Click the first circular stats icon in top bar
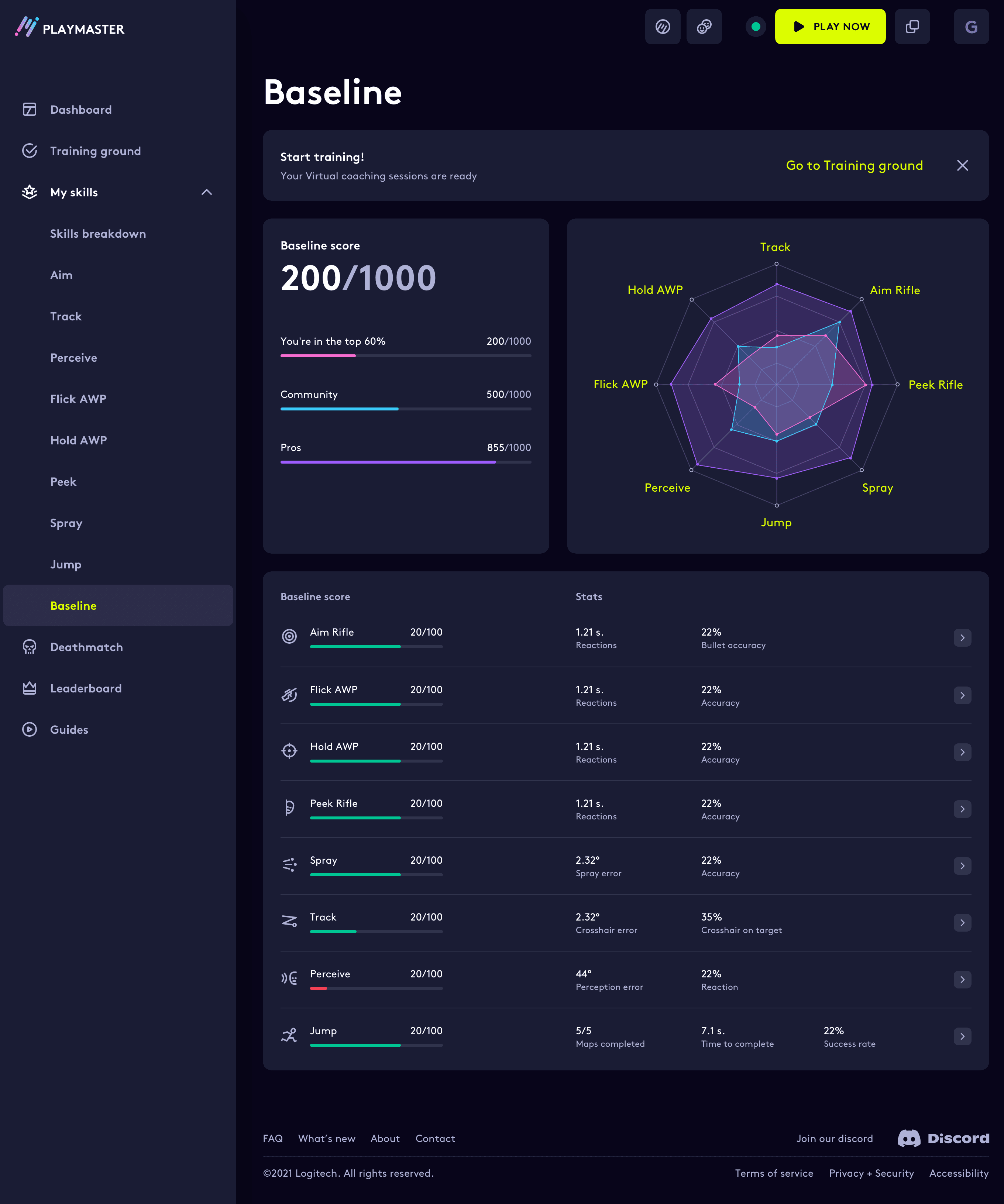The width and height of the screenshot is (1004, 1204). pos(662,26)
